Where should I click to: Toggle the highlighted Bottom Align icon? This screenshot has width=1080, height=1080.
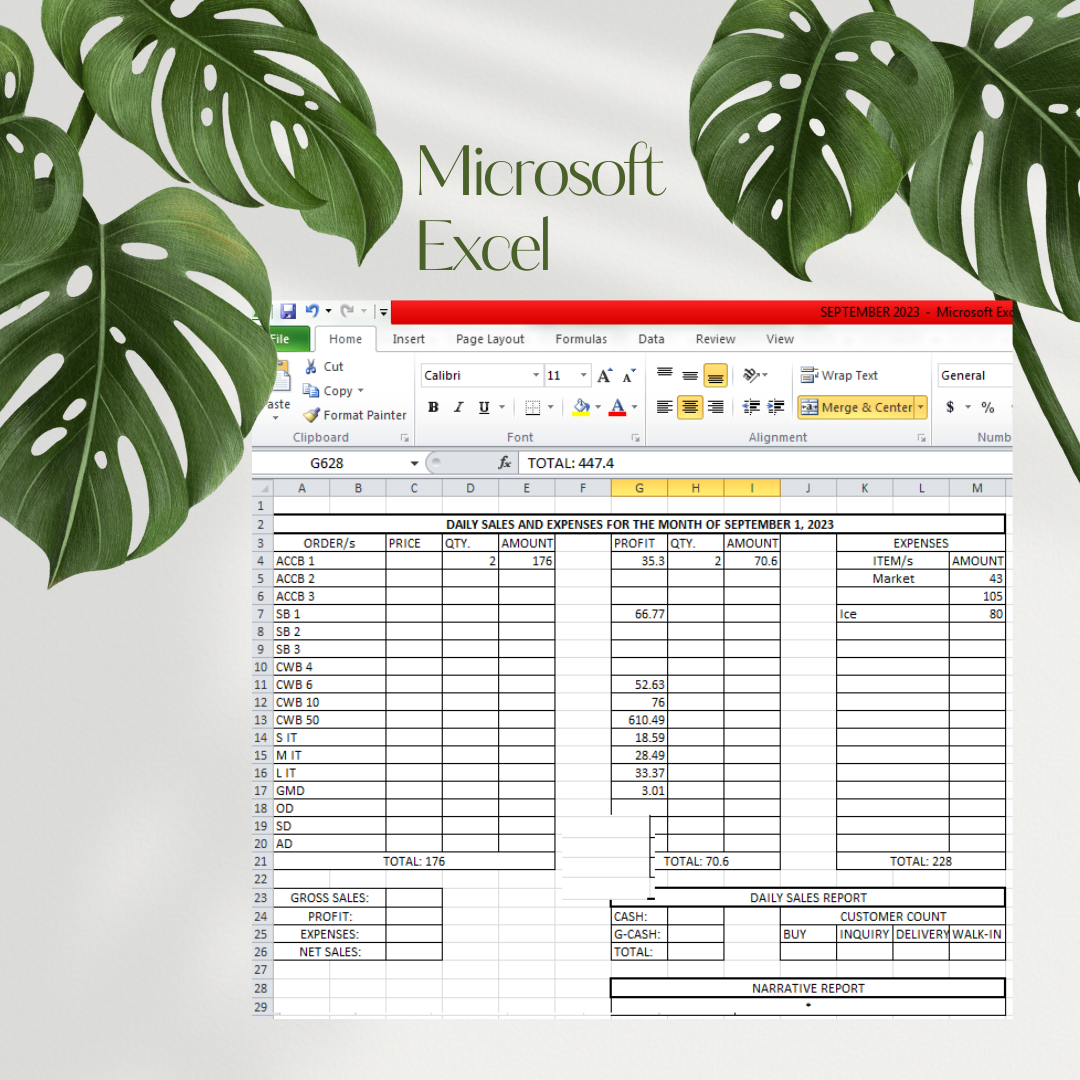[x=716, y=375]
